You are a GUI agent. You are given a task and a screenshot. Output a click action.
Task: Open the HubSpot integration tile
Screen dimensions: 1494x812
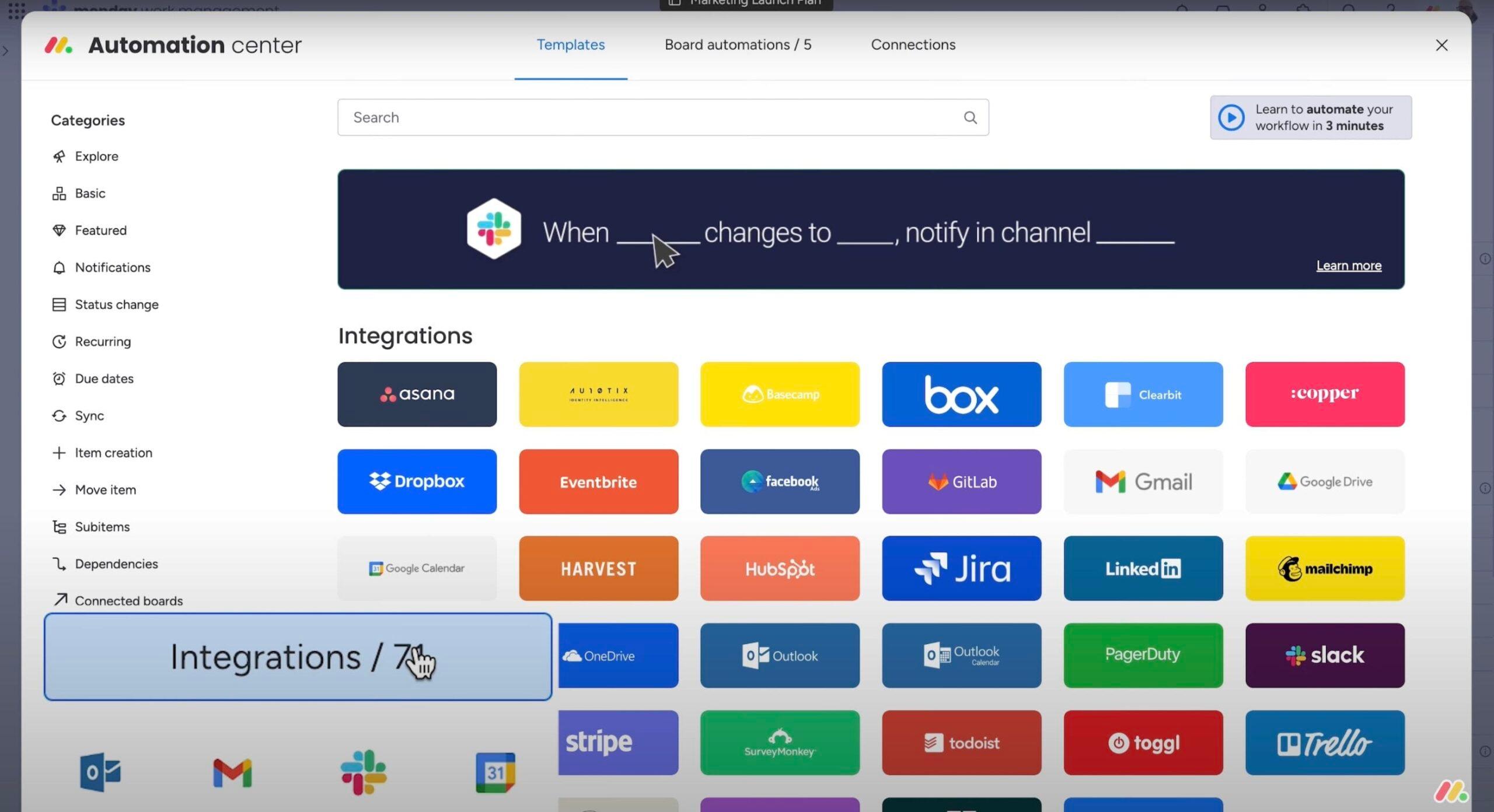(x=780, y=568)
